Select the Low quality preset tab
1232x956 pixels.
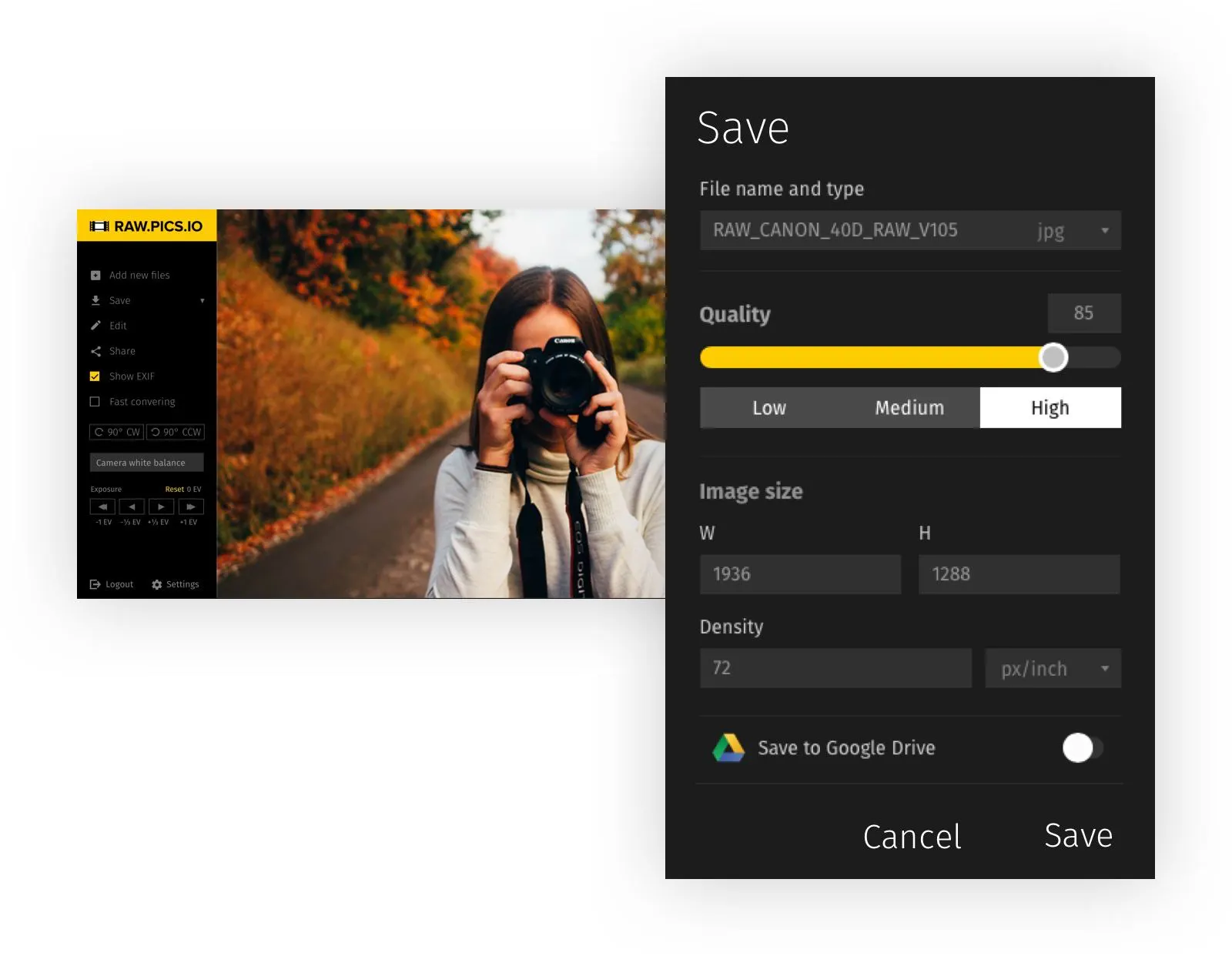click(x=769, y=408)
